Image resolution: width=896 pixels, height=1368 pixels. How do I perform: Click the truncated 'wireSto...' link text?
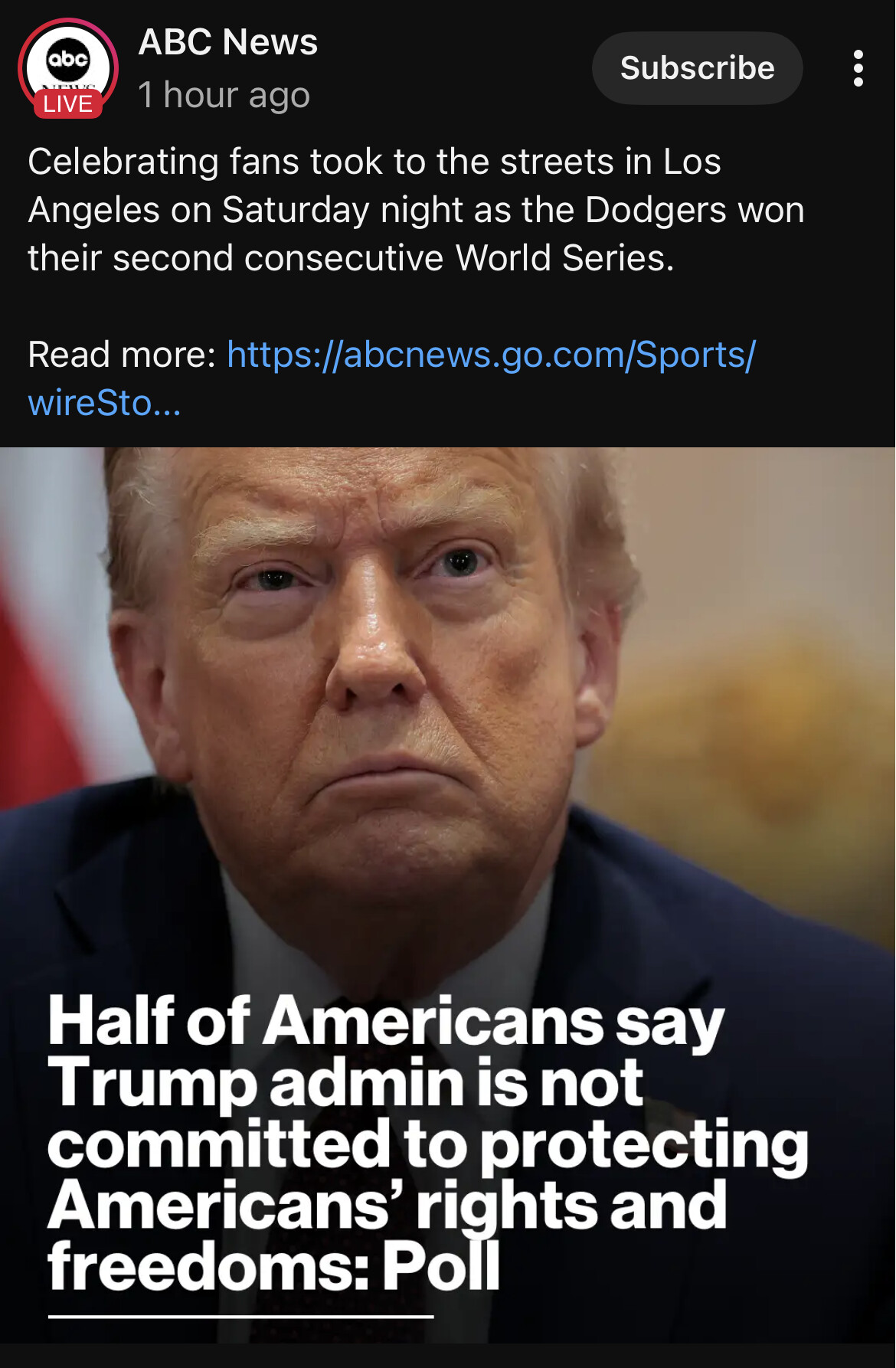click(x=104, y=403)
